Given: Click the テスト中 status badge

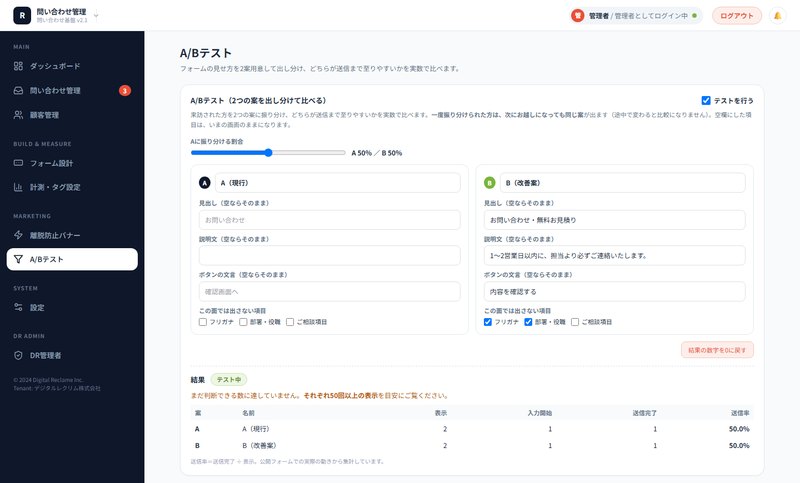Looking at the screenshot, I should 229,379.
